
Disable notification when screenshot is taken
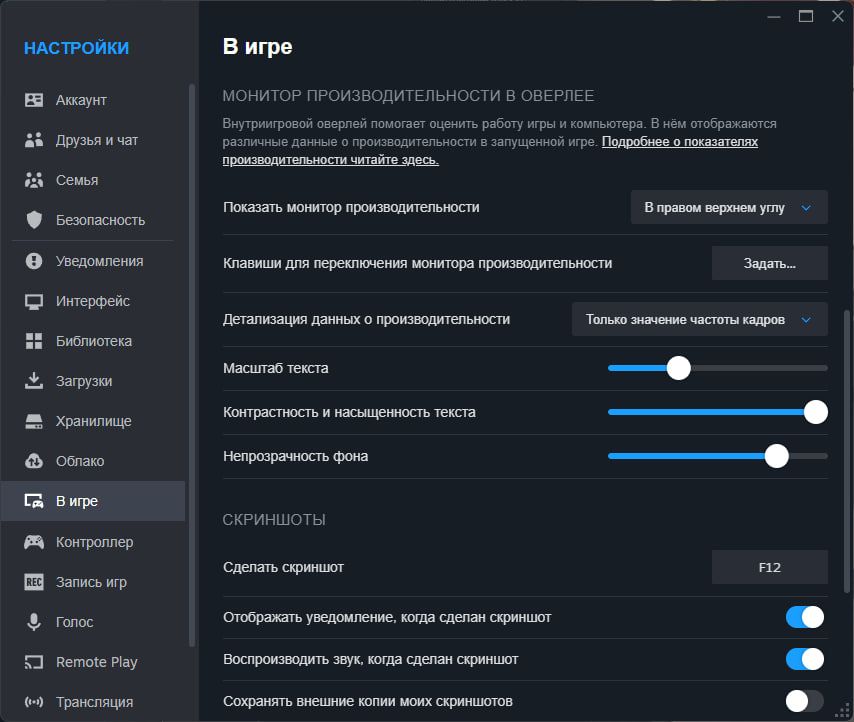pos(805,618)
